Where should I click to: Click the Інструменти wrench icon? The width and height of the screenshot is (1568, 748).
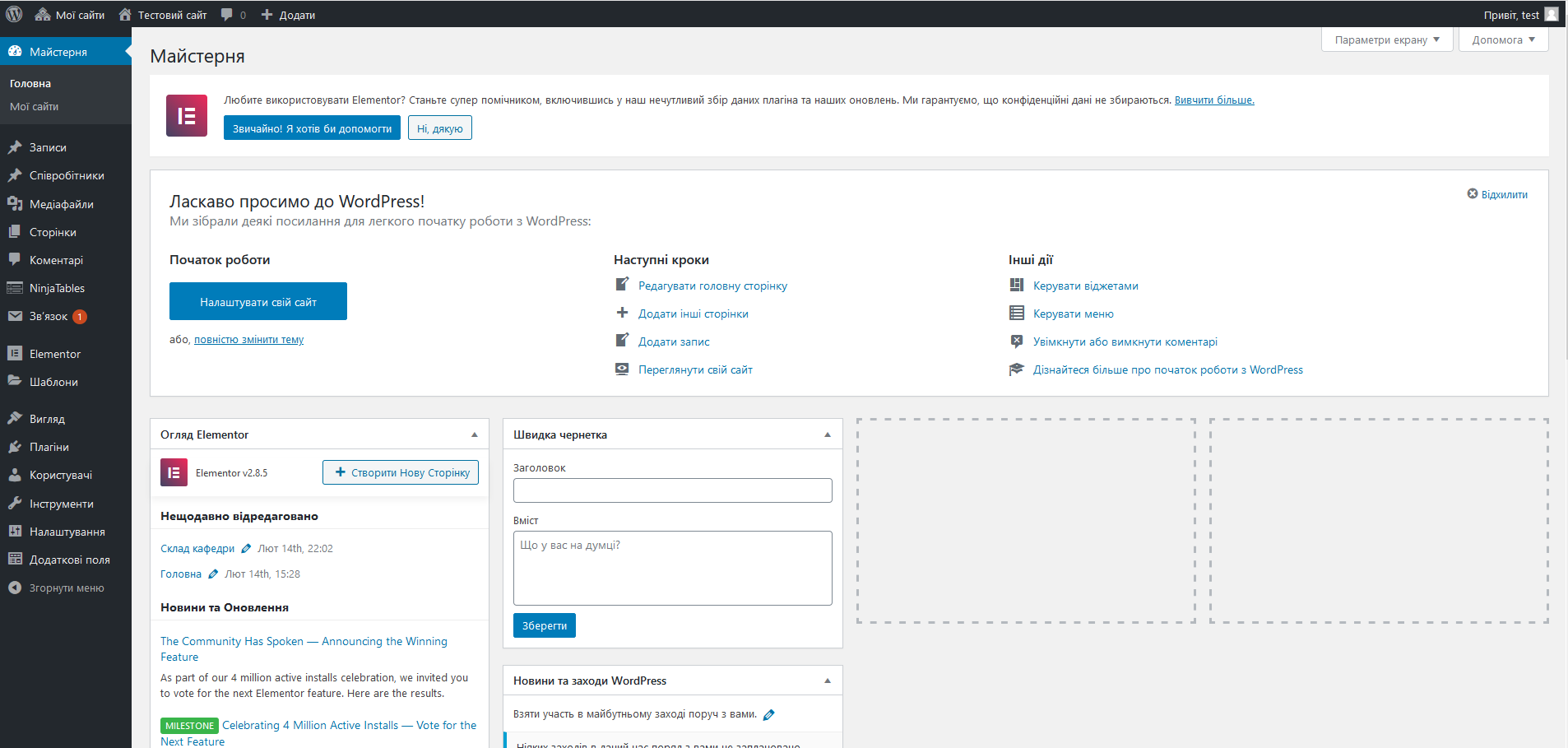pyautogui.click(x=15, y=503)
